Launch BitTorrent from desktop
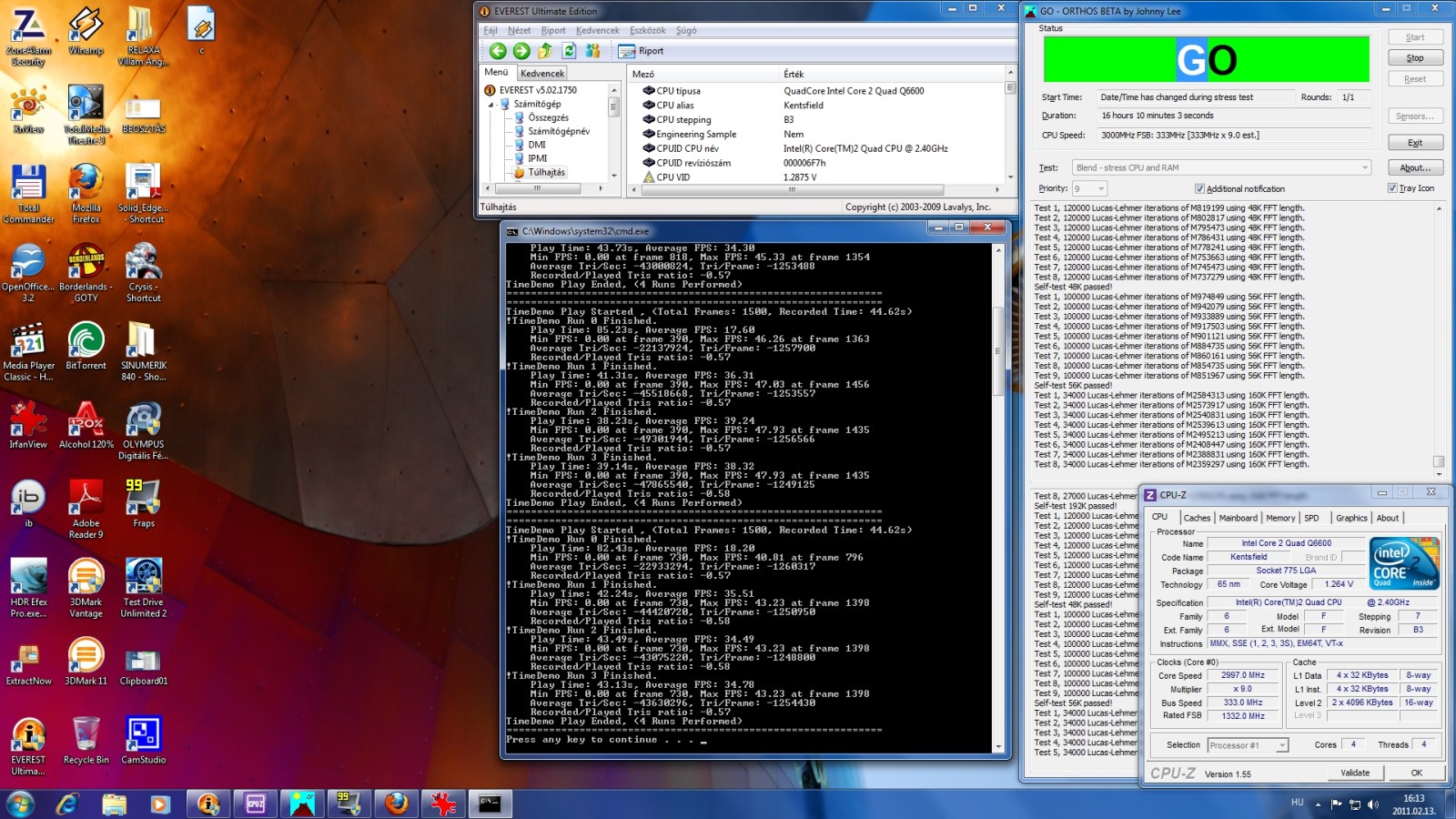This screenshot has height=819, width=1456. (86, 347)
